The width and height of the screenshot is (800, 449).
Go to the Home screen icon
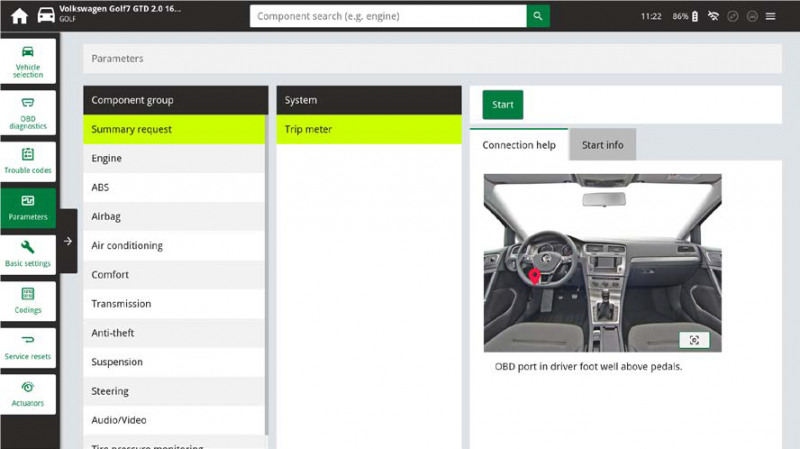pos(19,16)
